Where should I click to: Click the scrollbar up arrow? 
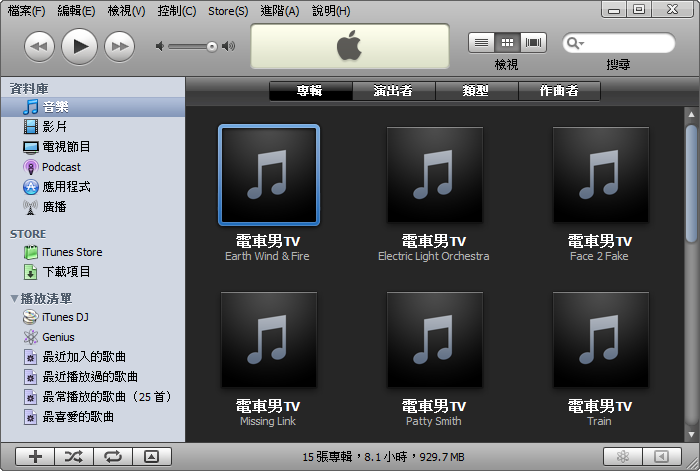pos(692,114)
